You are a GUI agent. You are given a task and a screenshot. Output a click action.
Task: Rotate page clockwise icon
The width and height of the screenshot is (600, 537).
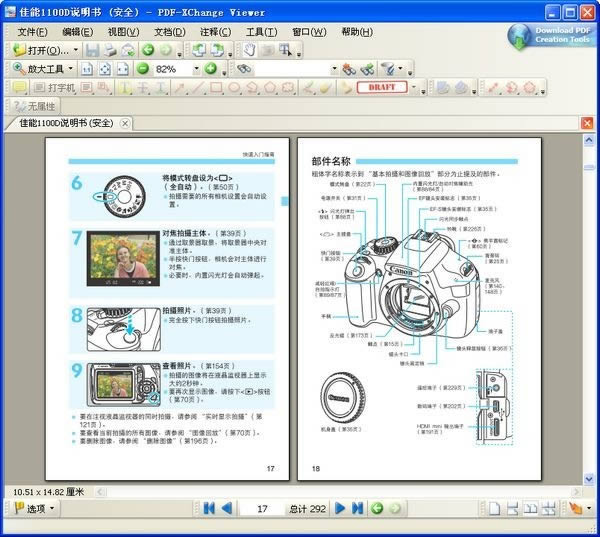pos(218,50)
